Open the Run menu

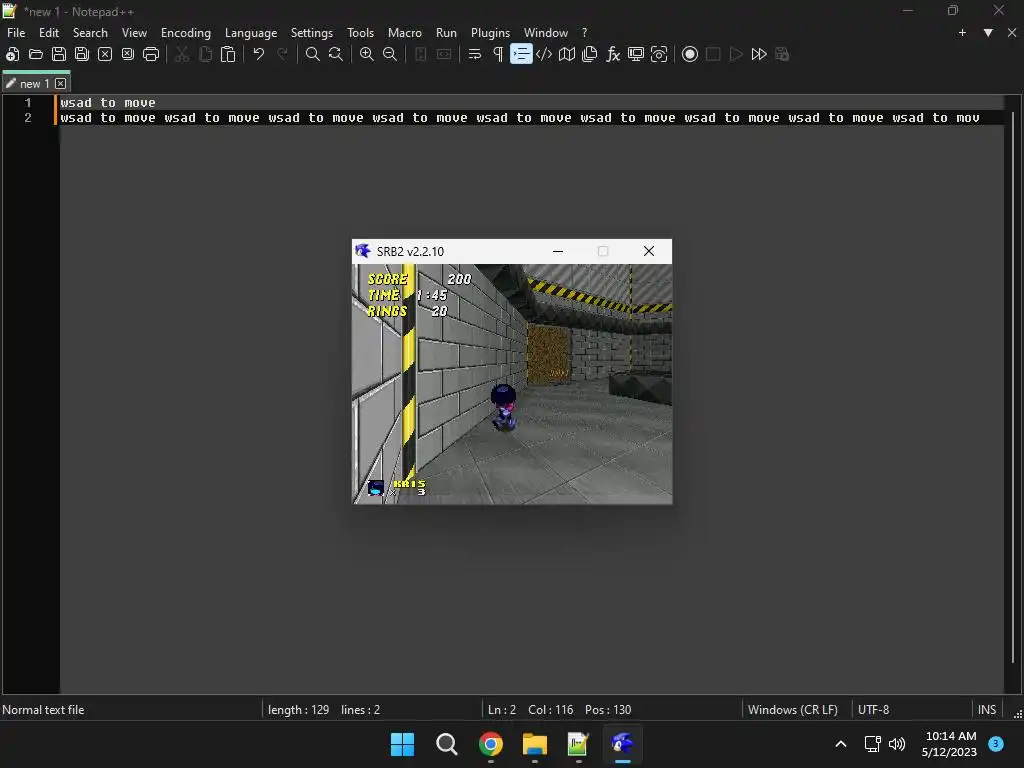pos(447,33)
